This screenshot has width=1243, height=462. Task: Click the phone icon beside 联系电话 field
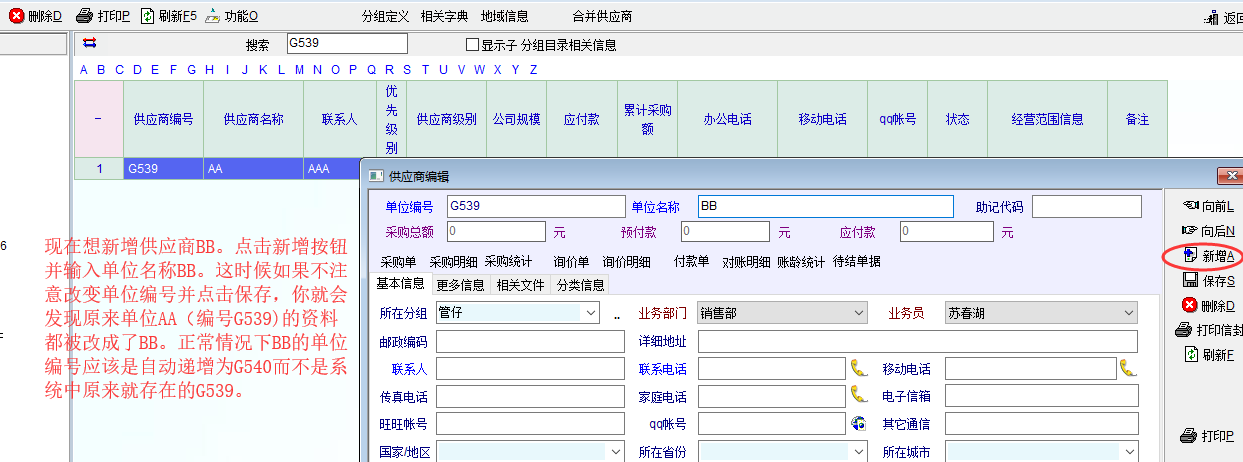(x=858, y=369)
